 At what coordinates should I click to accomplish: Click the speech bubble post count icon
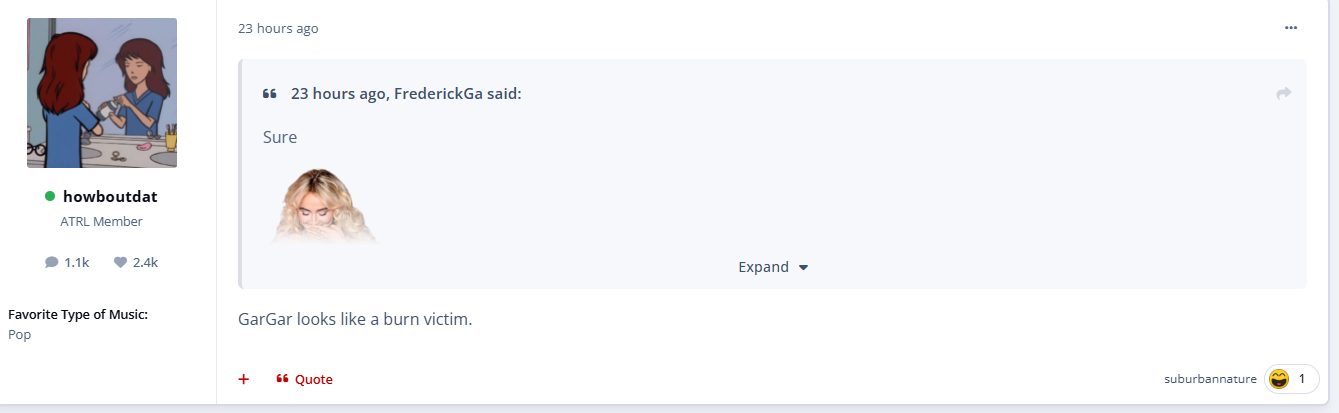[x=52, y=262]
